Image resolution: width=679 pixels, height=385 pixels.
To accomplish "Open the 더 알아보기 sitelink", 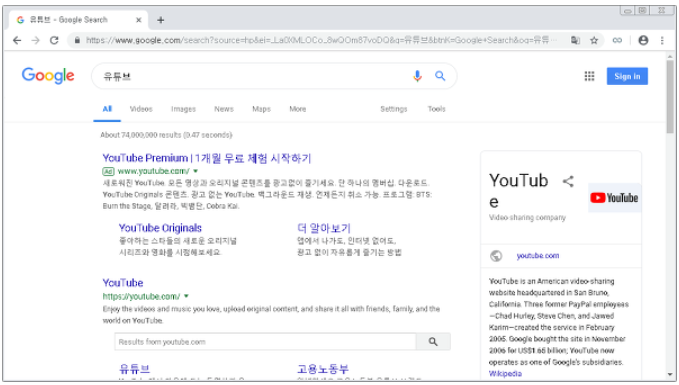I will tap(323, 228).
